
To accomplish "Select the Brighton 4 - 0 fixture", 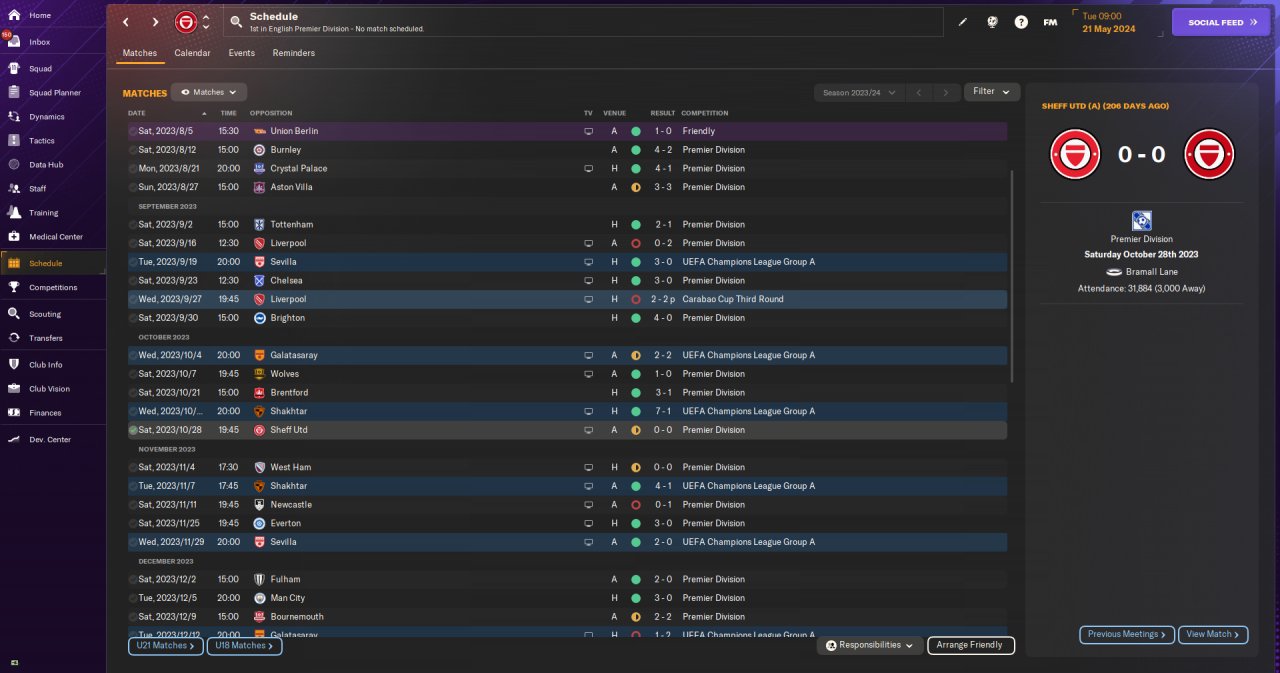I will coord(567,318).
